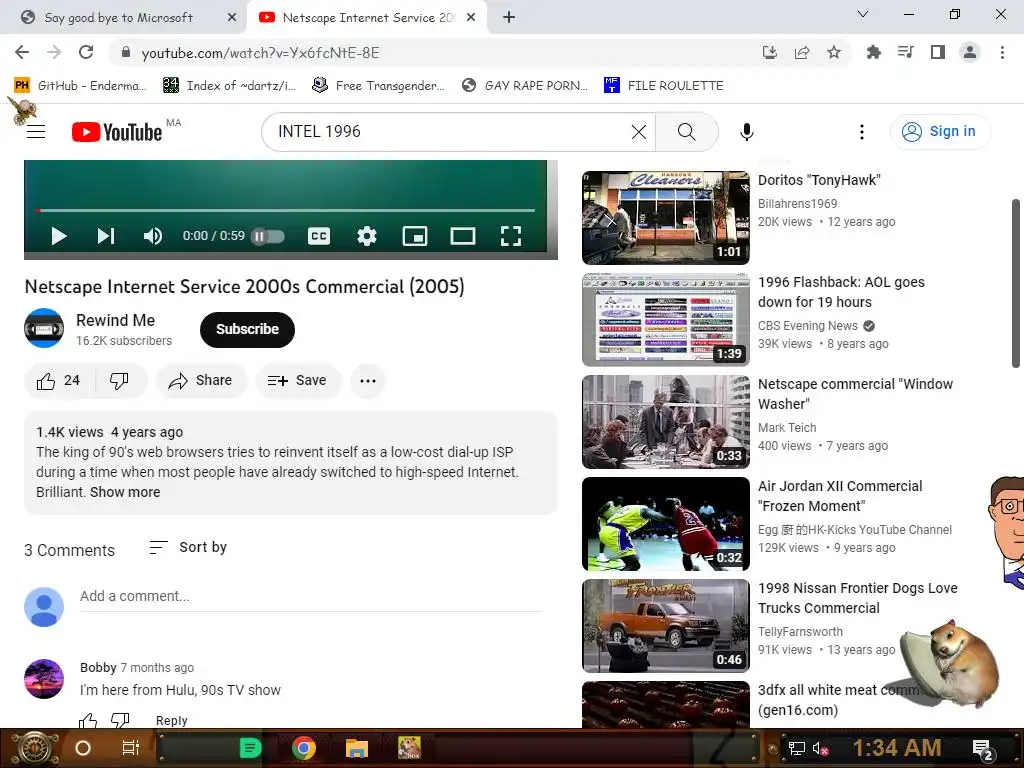Dislike this video
The width and height of the screenshot is (1024, 768).
120,381
